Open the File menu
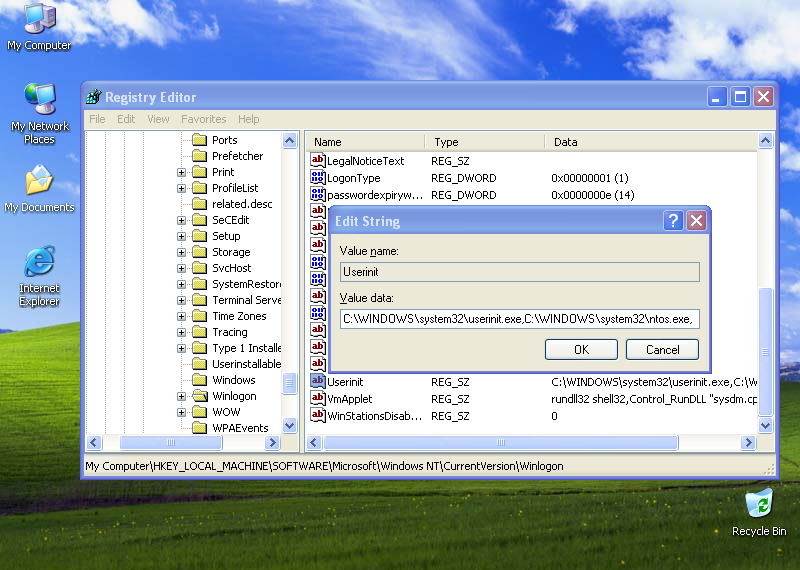This screenshot has height=570, width=800. (x=97, y=119)
